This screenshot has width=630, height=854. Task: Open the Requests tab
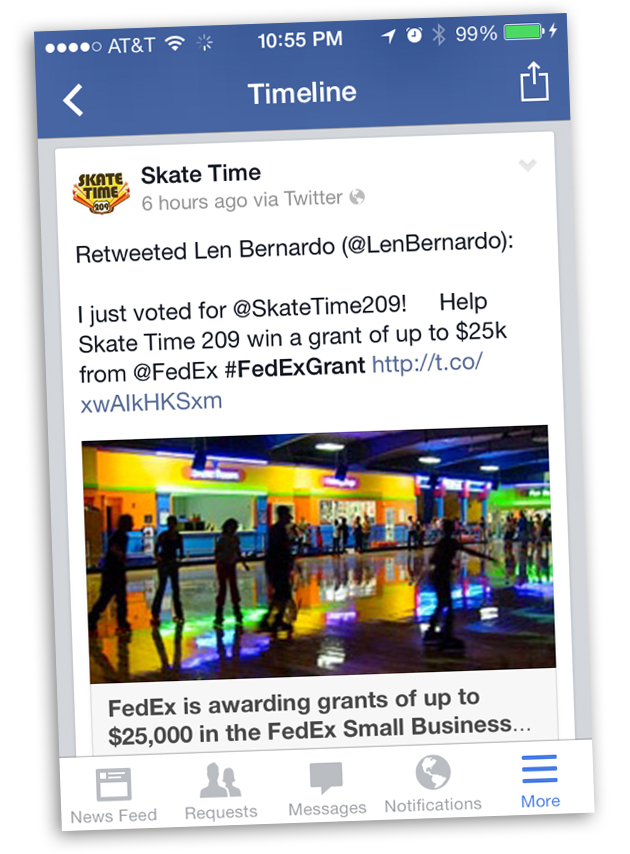(x=220, y=792)
